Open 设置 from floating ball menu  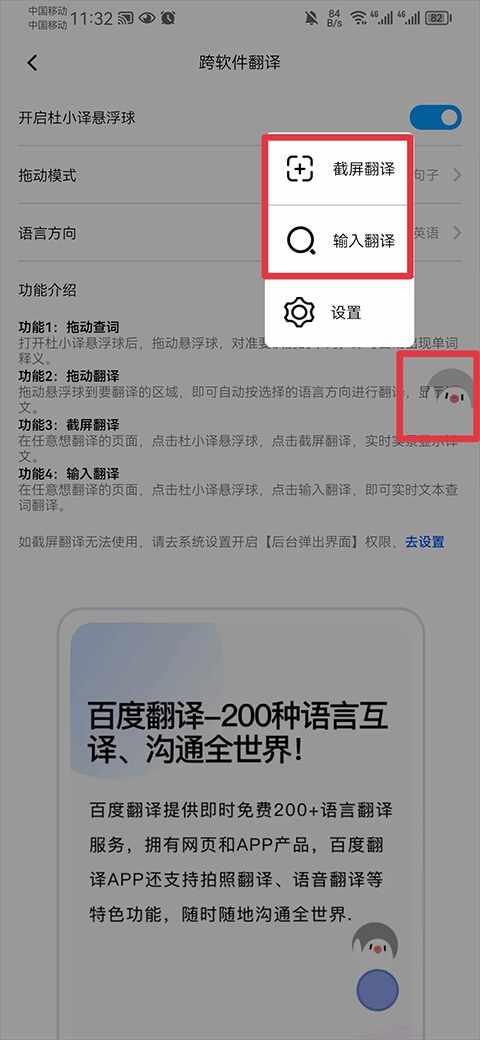(339, 313)
